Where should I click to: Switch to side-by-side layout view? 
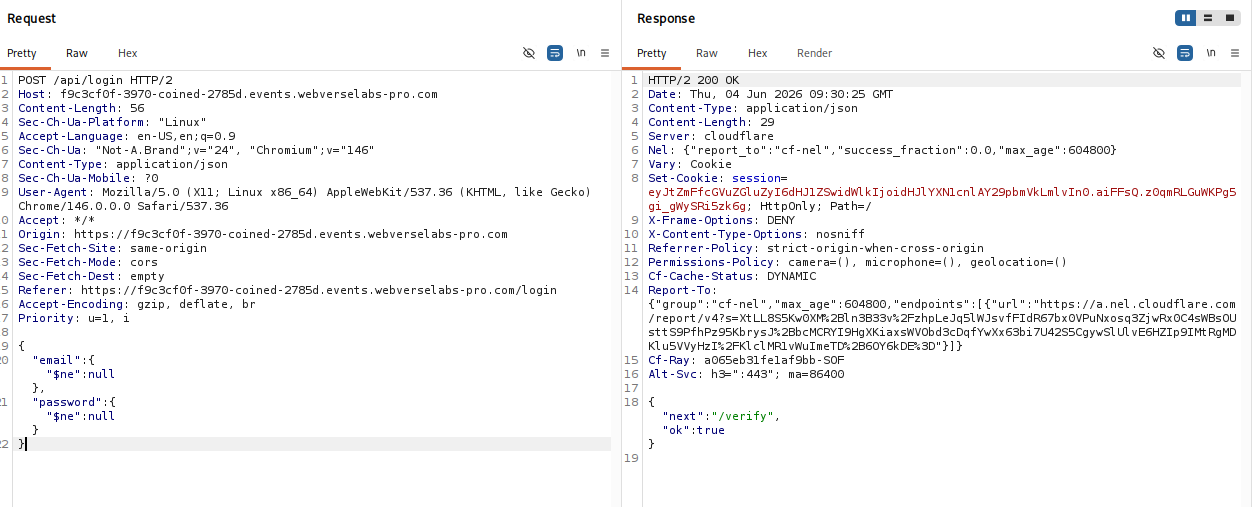point(1186,18)
